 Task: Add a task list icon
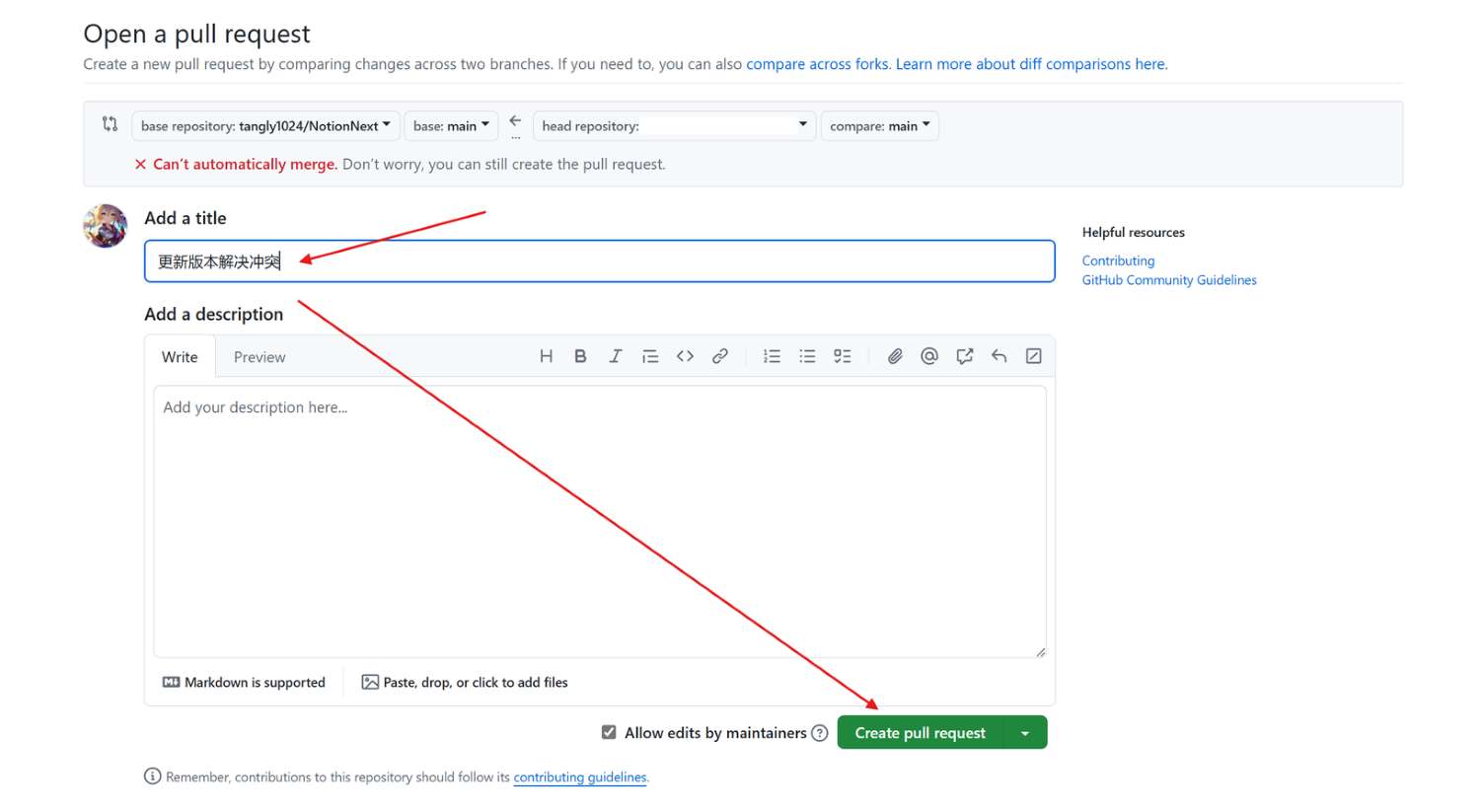[842, 356]
